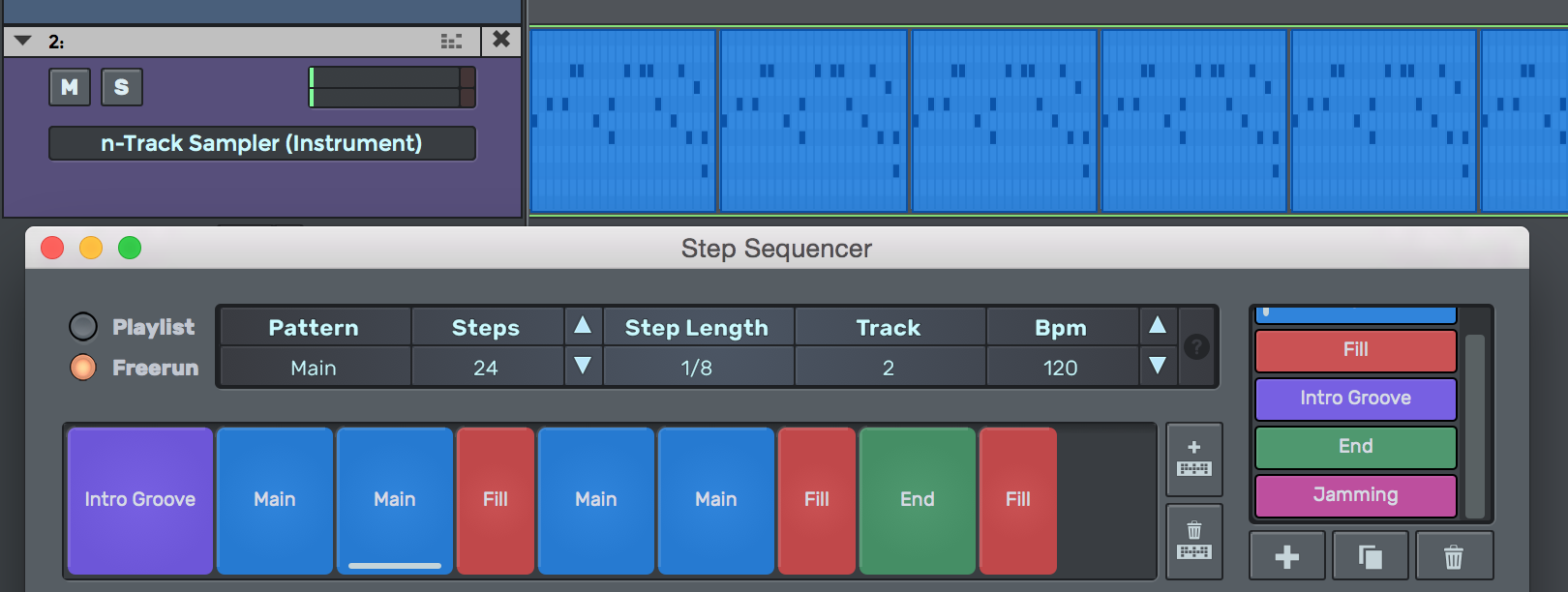Choose the End pattern in pattern list

tap(1356, 447)
